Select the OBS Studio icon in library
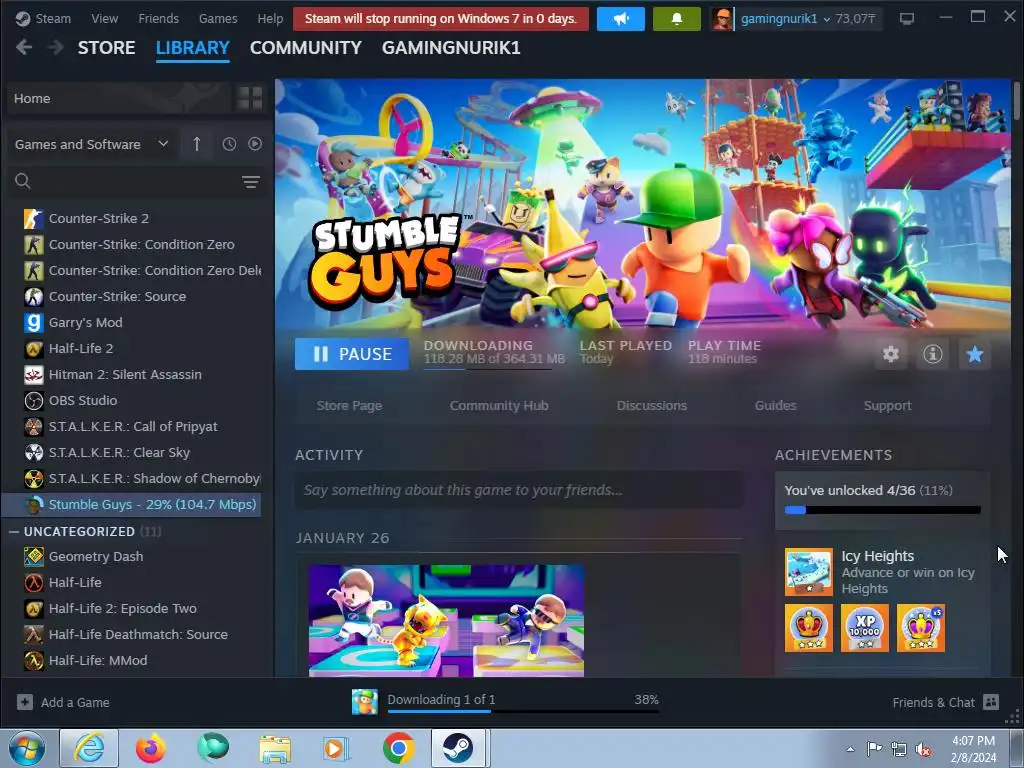The height and width of the screenshot is (768, 1024). pyautogui.click(x=33, y=400)
